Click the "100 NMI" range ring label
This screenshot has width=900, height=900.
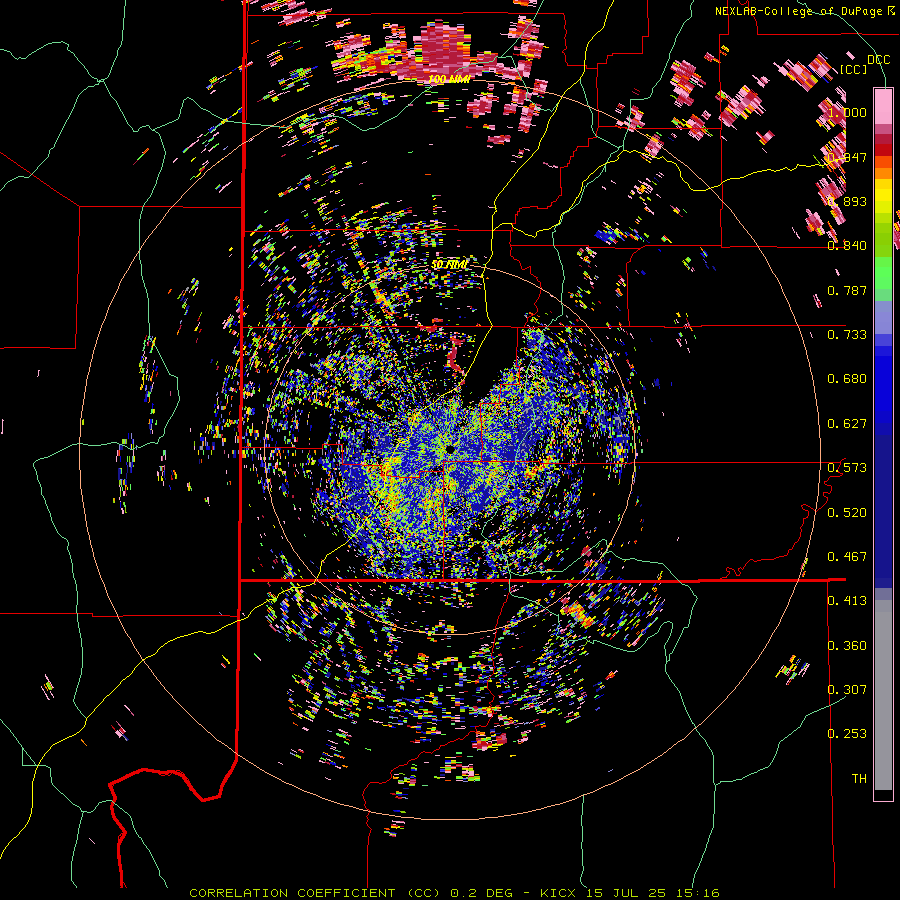pyautogui.click(x=449, y=79)
